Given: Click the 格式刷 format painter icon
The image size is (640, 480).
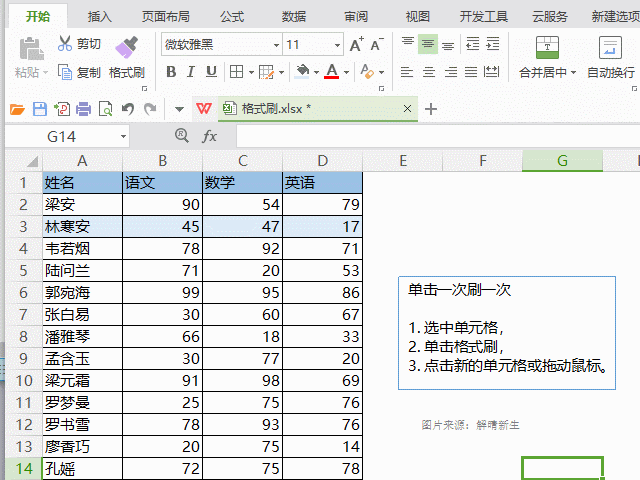Looking at the screenshot, I should pyautogui.click(x=126, y=48).
